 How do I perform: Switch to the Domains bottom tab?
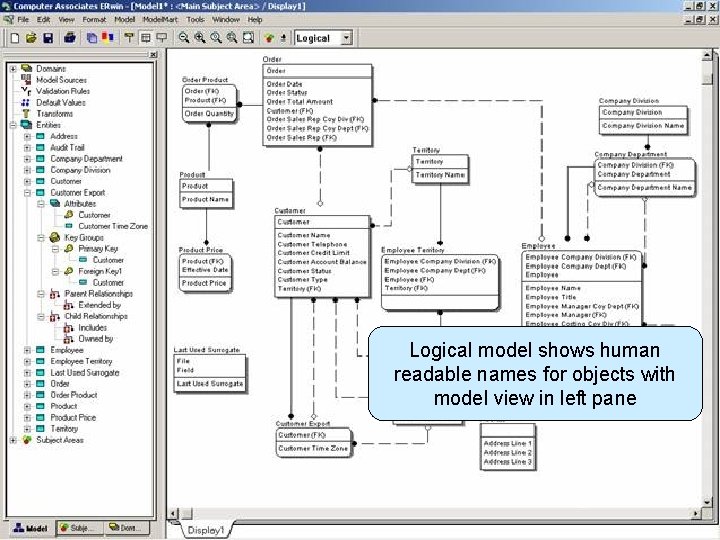tap(126, 528)
